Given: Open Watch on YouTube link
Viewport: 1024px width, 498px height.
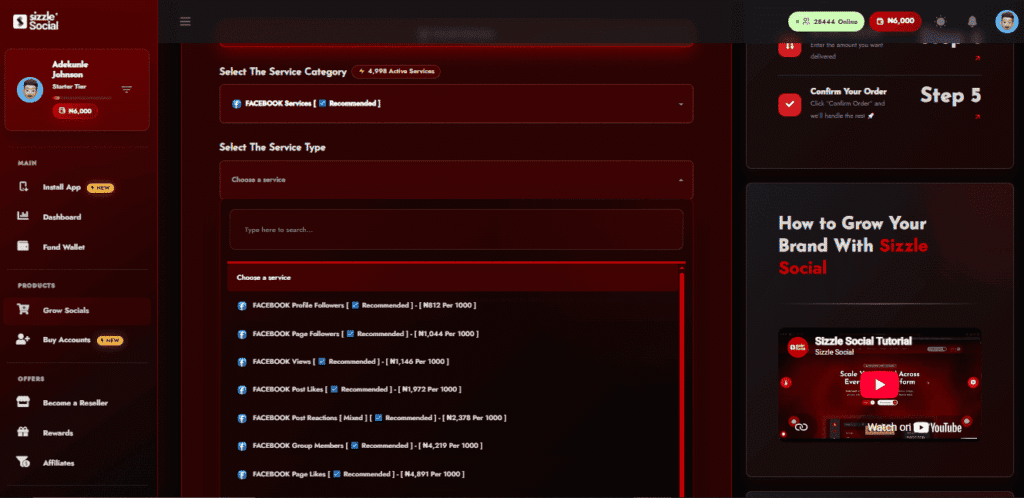Looking at the screenshot, I should click(914, 428).
